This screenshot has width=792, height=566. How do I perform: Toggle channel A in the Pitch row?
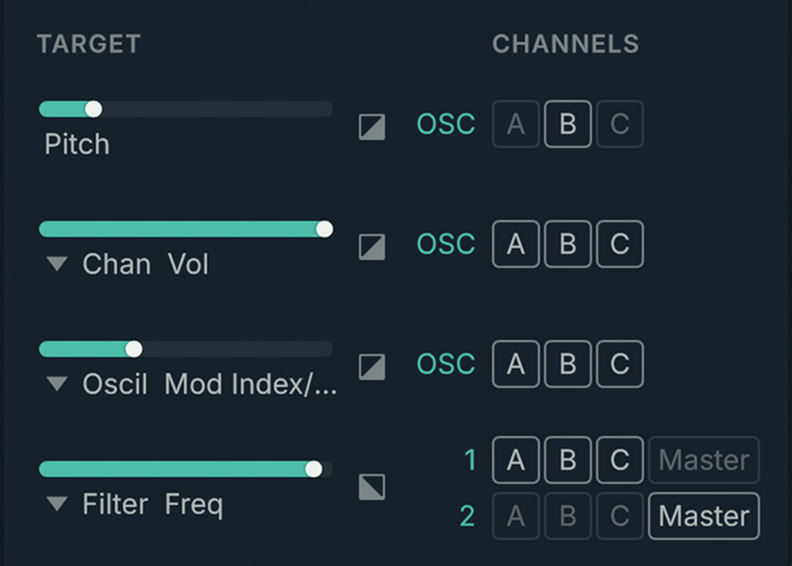pos(516,125)
